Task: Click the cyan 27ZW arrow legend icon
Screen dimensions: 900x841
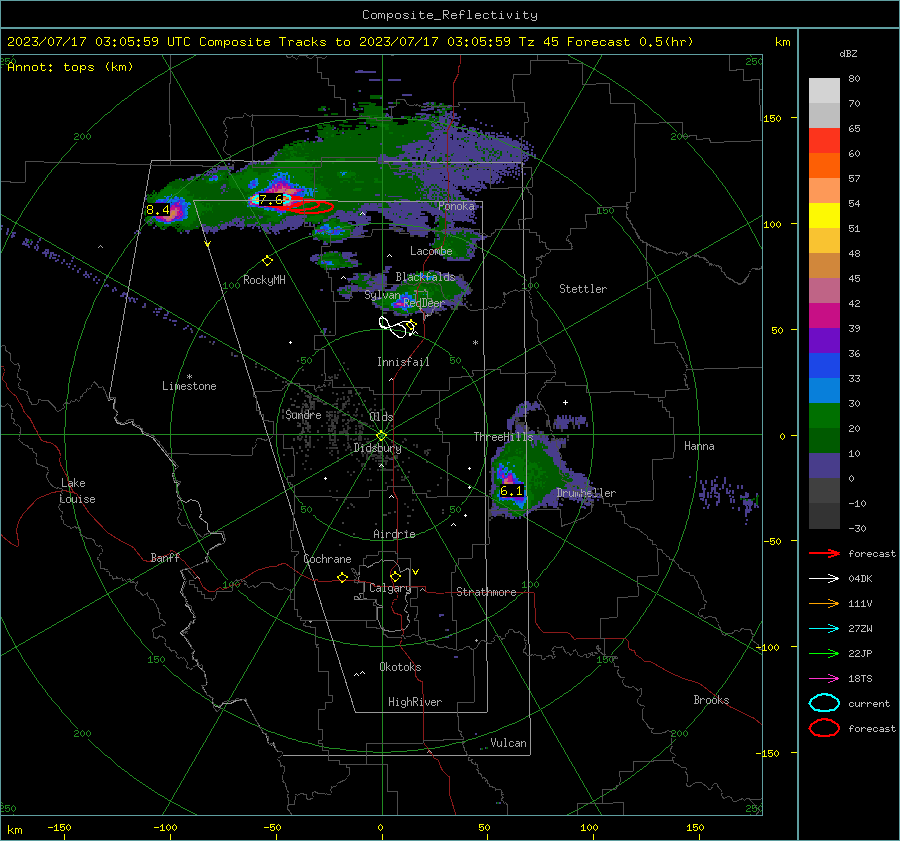Action: (824, 629)
